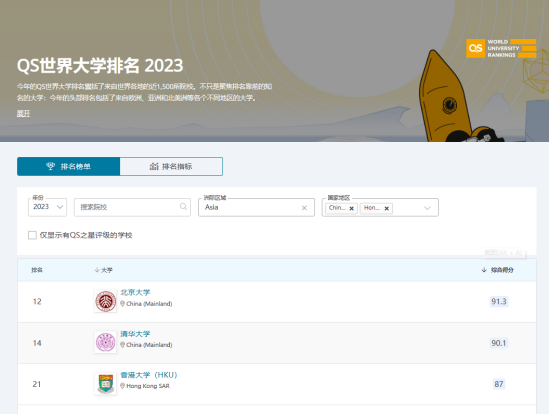Viewport: 549px width, 414px height.
Task: Click the QS世界大学排名 2023 heading
Action: coord(100,65)
